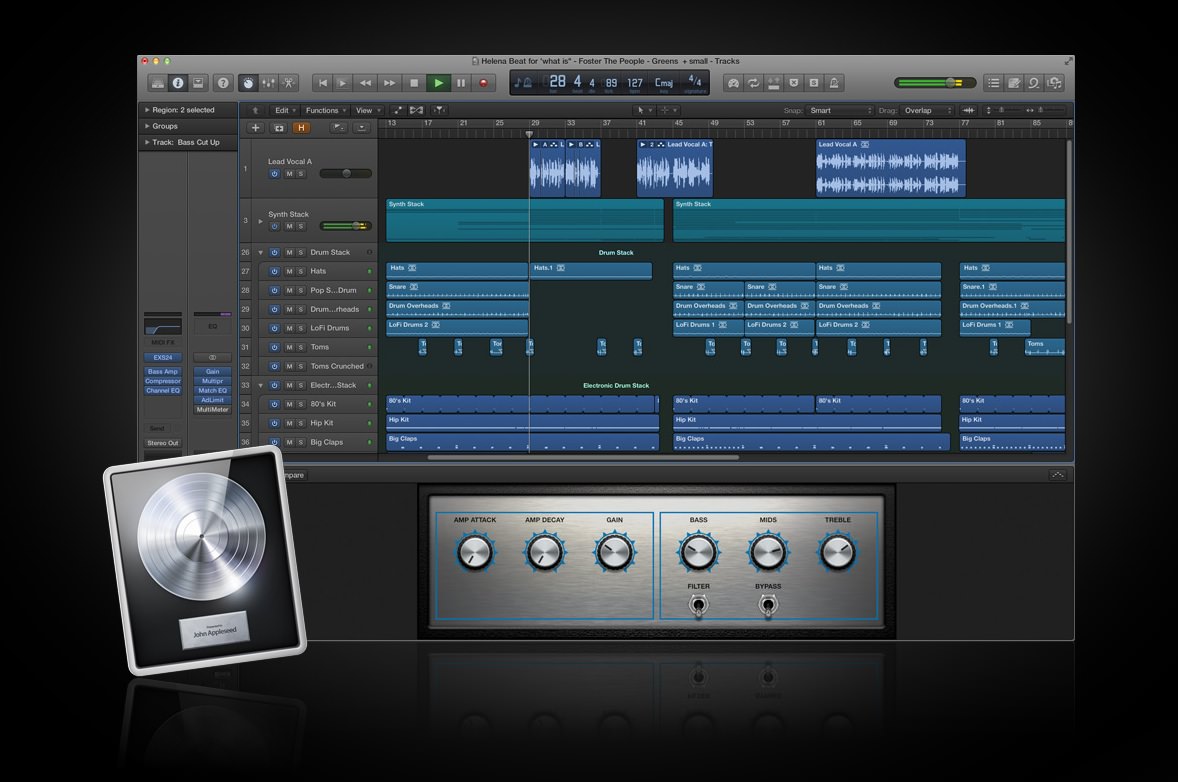Open the Note Pad icon
The height and width of the screenshot is (782, 1178).
pos(1014,83)
